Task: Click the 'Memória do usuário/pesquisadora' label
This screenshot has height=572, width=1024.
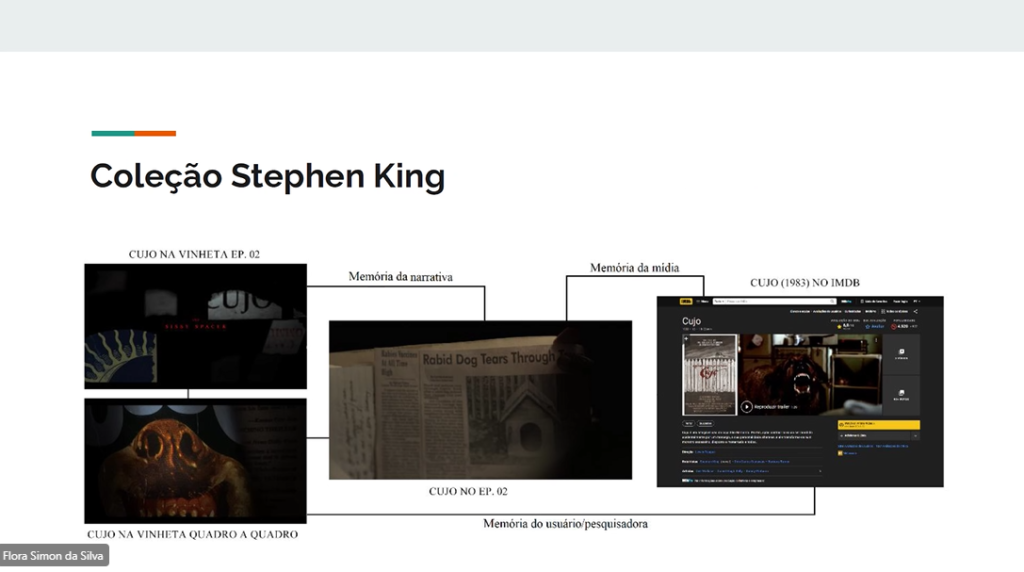Action: tap(566, 524)
